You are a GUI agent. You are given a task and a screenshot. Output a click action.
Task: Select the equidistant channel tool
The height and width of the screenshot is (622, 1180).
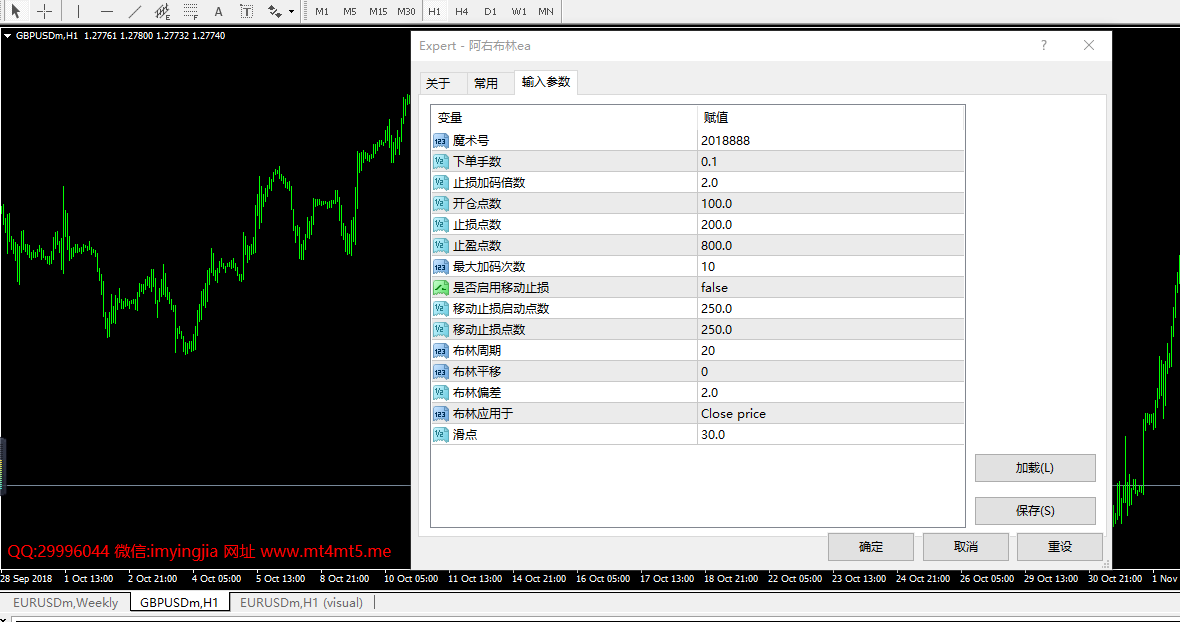163,11
